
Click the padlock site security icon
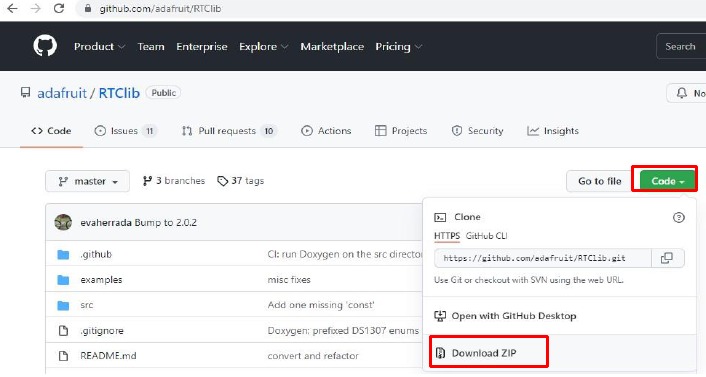[x=88, y=9]
